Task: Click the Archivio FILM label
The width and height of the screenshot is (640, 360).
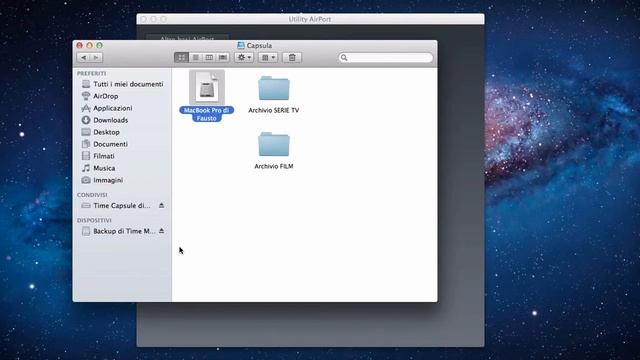Action: click(x=274, y=166)
